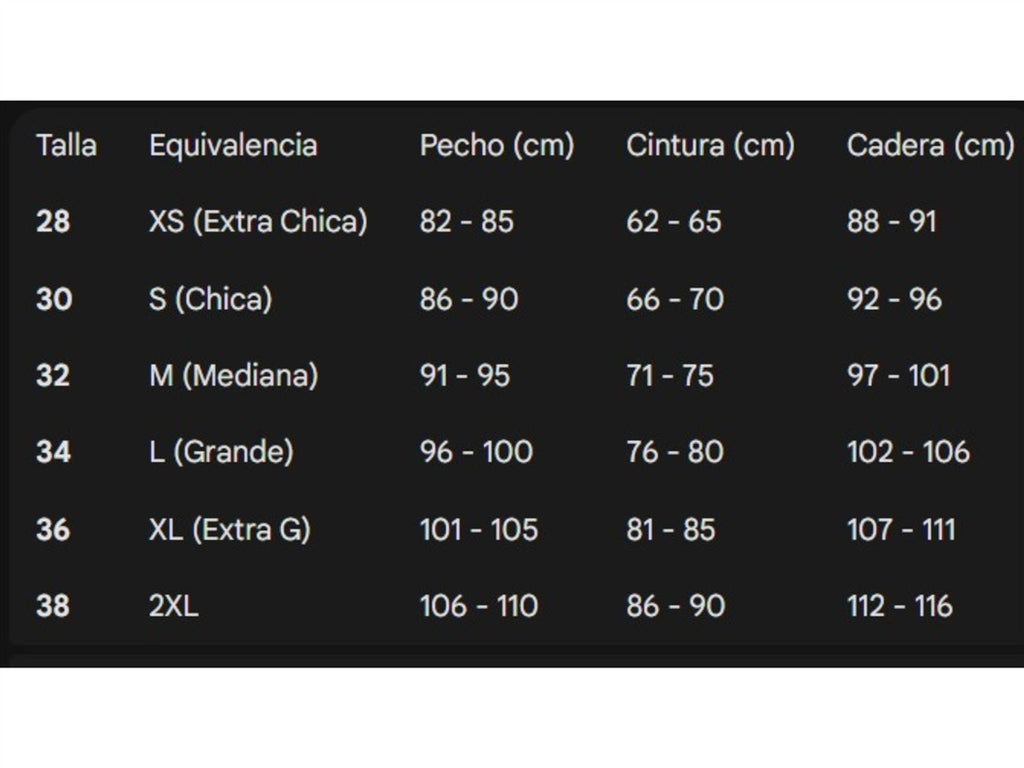Select size 38 row label
The image size is (1024, 768).
pyautogui.click(x=53, y=606)
